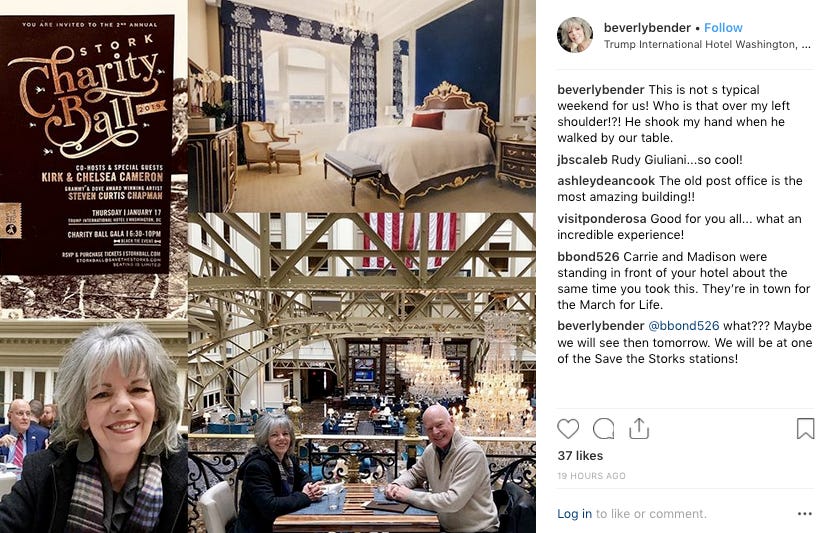This screenshot has height=533, width=833.
Task: Share the post using the share icon
Action: point(639,428)
